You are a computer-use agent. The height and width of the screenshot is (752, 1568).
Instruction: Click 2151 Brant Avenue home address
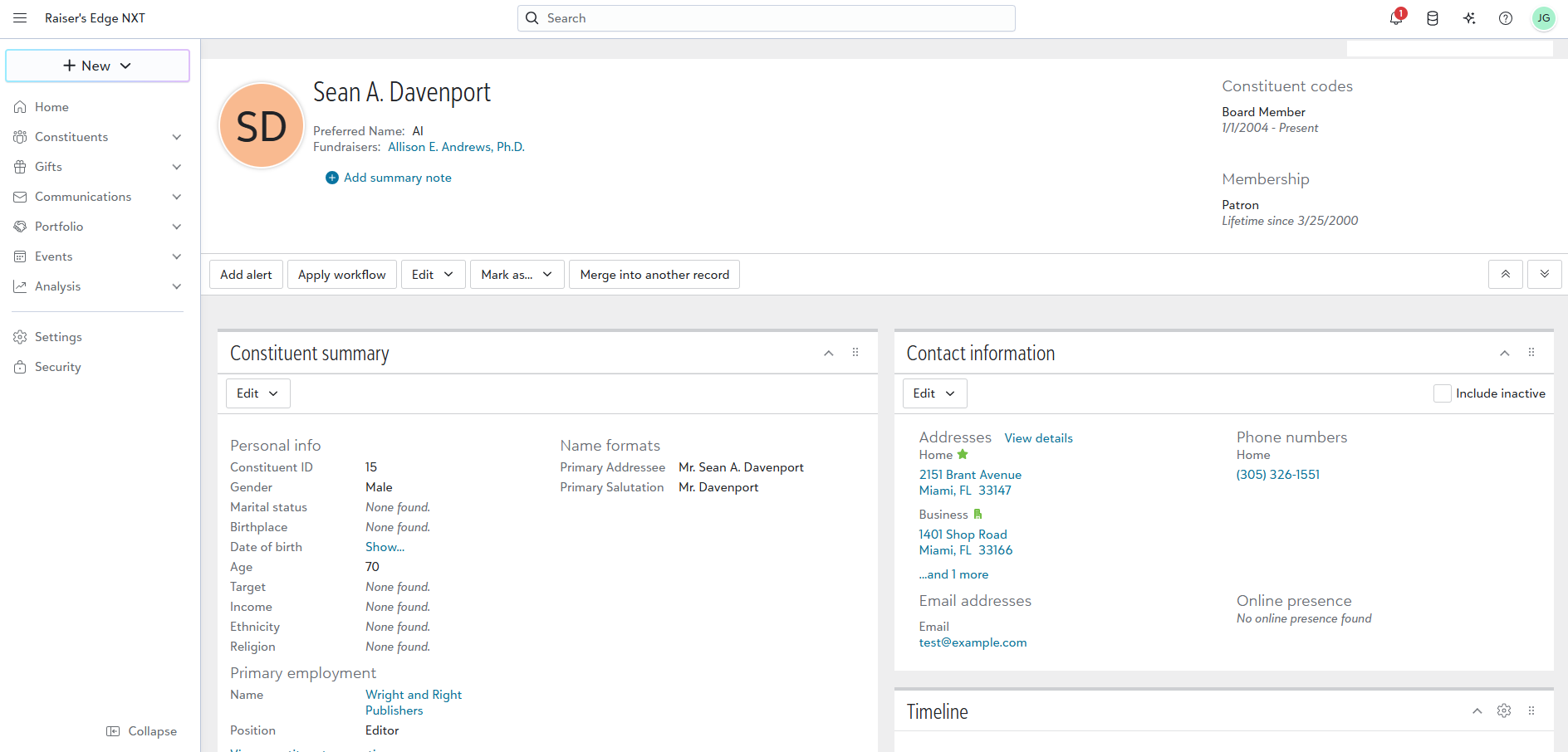(x=970, y=482)
